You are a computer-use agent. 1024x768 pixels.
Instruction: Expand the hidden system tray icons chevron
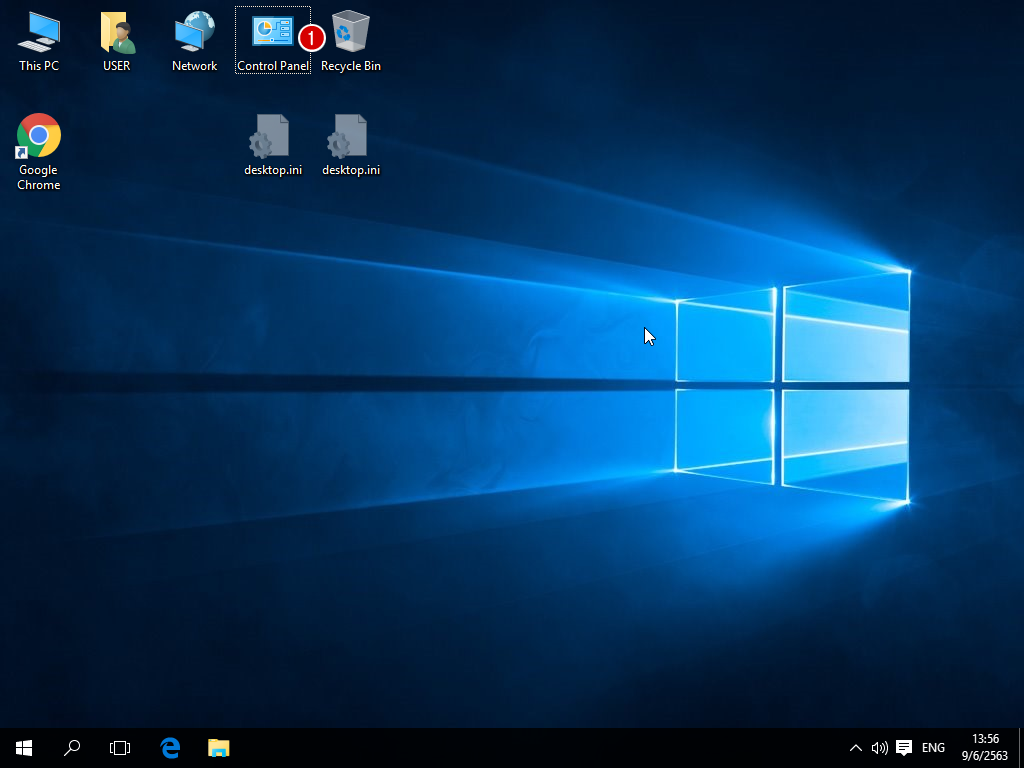(856, 747)
